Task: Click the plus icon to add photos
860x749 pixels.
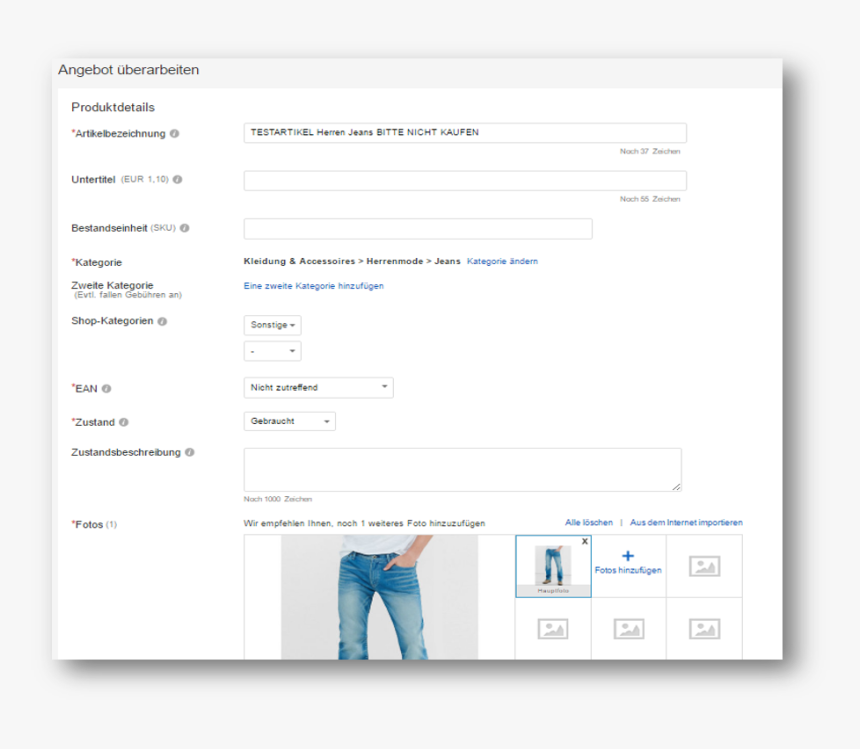Action: tap(628, 556)
